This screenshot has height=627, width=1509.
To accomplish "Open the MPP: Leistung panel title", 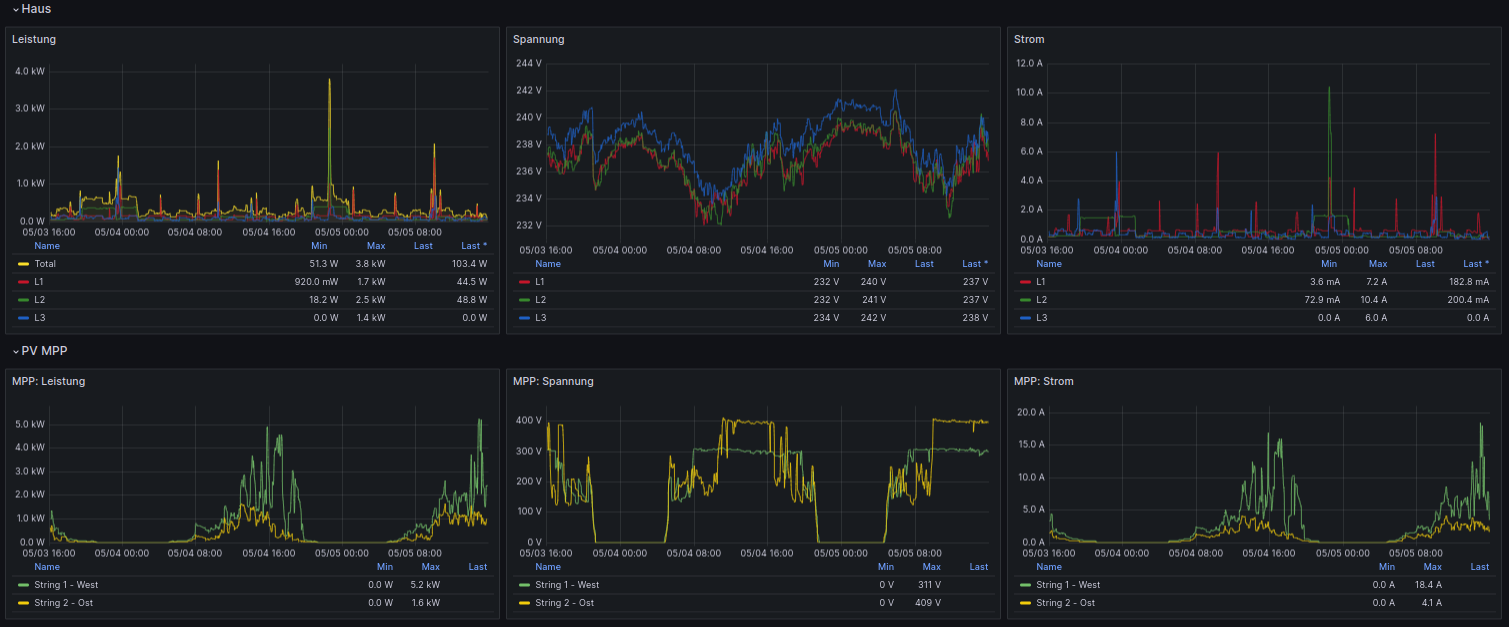I will [x=48, y=381].
